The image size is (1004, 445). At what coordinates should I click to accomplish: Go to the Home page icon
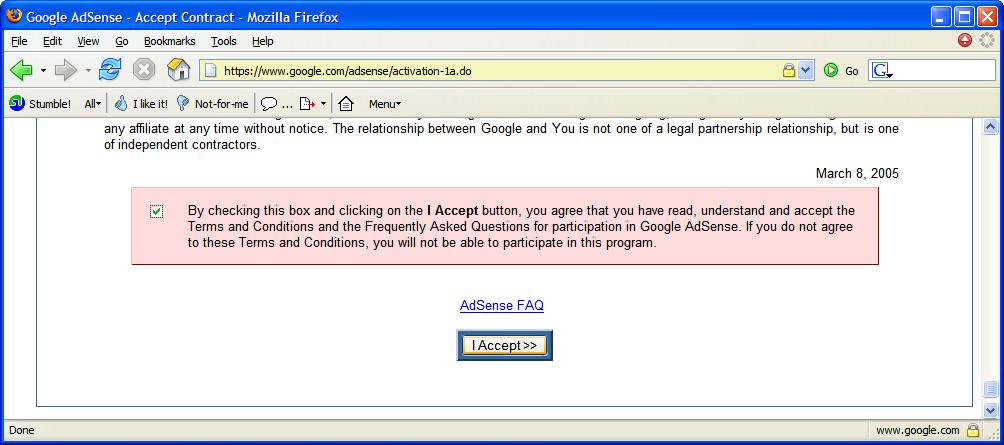point(179,70)
